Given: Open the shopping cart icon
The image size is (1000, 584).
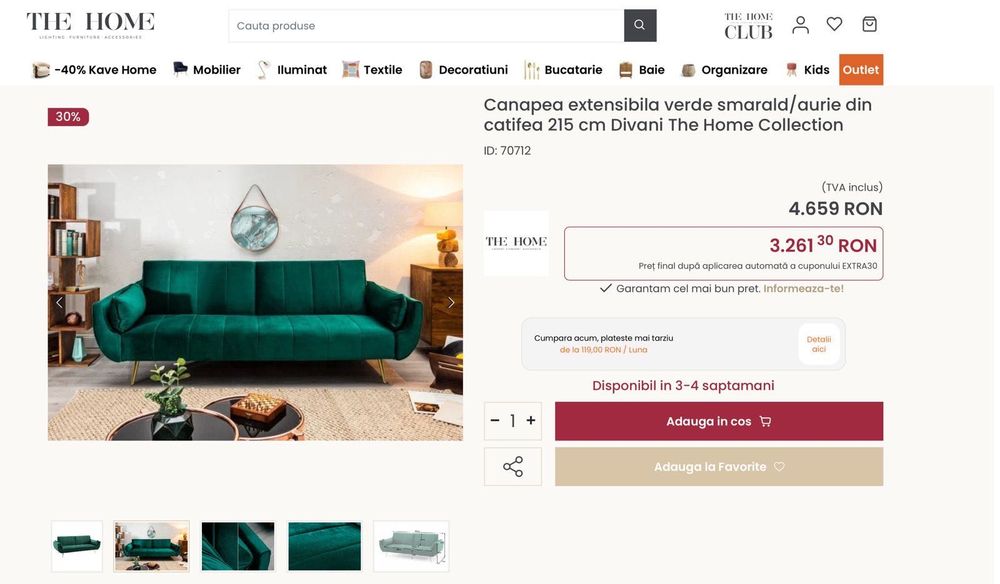Looking at the screenshot, I should tap(869, 24).
